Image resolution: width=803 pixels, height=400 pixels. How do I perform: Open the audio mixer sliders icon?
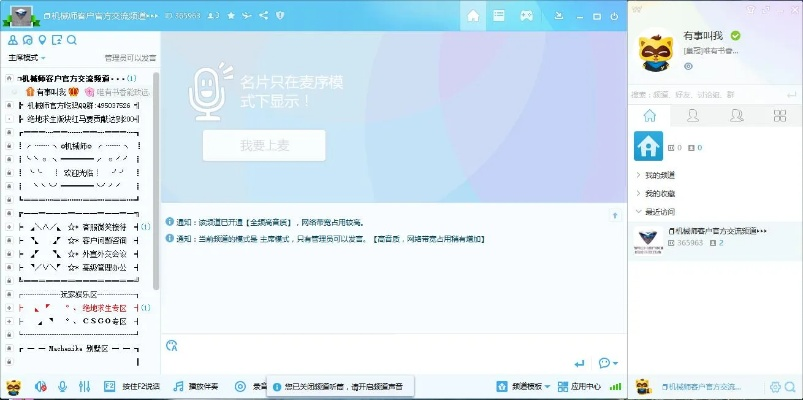pyautogui.click(x=84, y=387)
